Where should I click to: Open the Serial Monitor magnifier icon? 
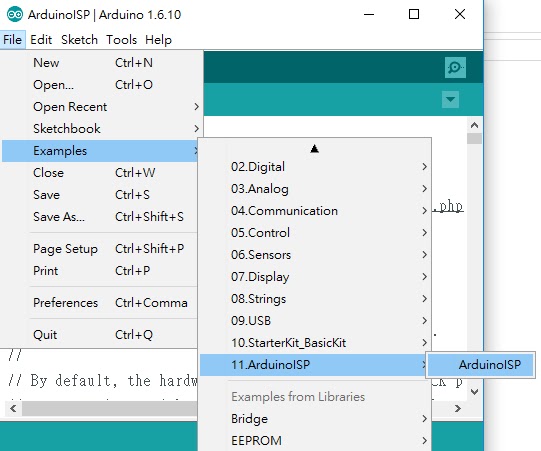[x=455, y=67]
